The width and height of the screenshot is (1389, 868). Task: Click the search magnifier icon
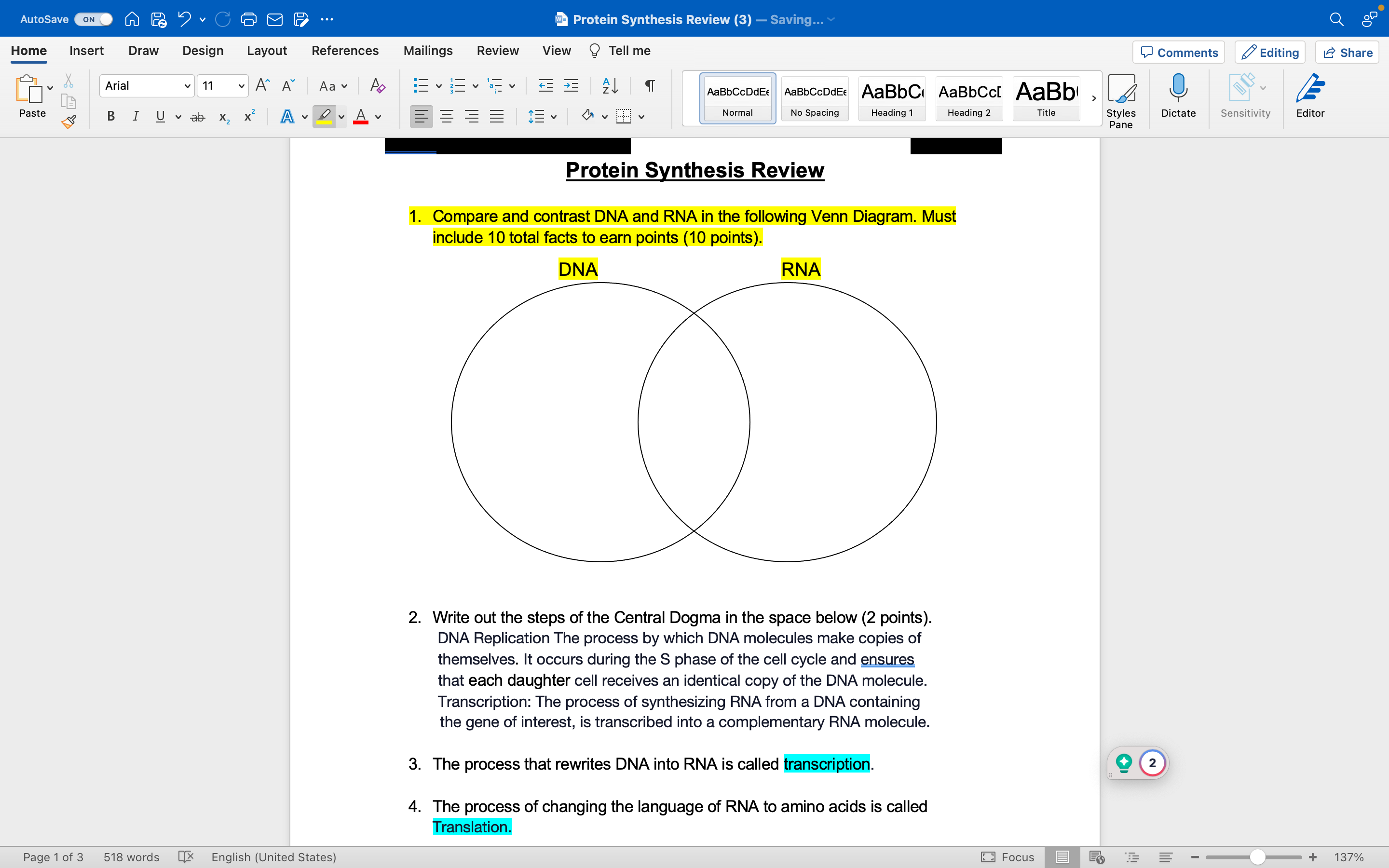coord(1337,19)
